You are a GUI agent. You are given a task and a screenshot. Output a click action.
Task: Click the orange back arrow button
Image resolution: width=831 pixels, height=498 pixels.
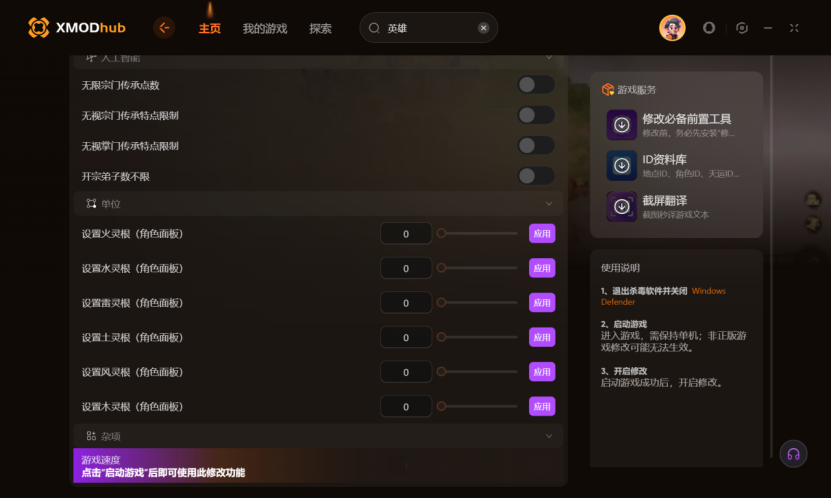point(164,28)
